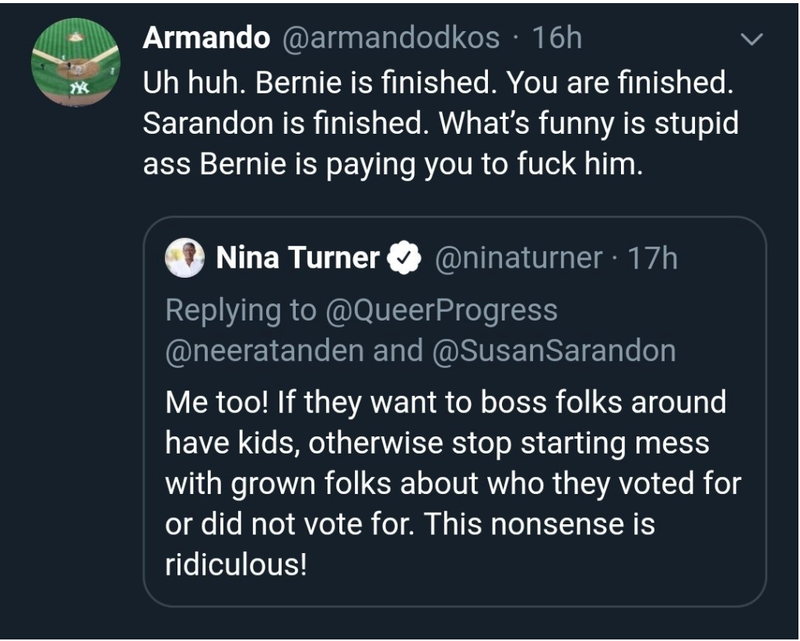Viewport: 800px width, 641px height.
Task: Expand the tweet options chevron
Action: (x=752, y=39)
